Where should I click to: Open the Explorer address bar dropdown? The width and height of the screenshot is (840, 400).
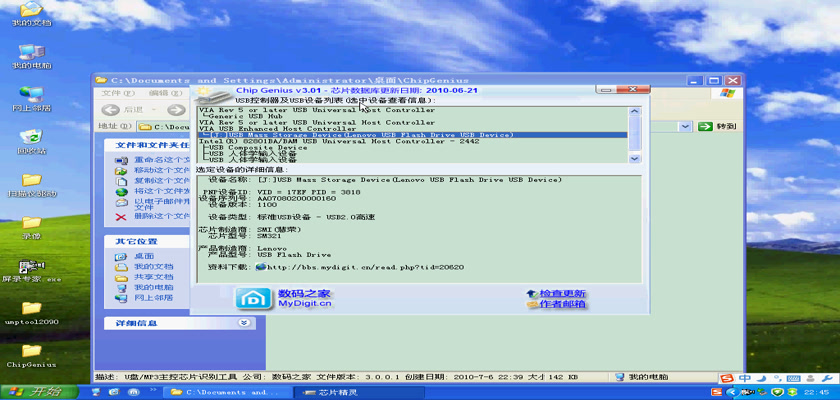point(685,126)
